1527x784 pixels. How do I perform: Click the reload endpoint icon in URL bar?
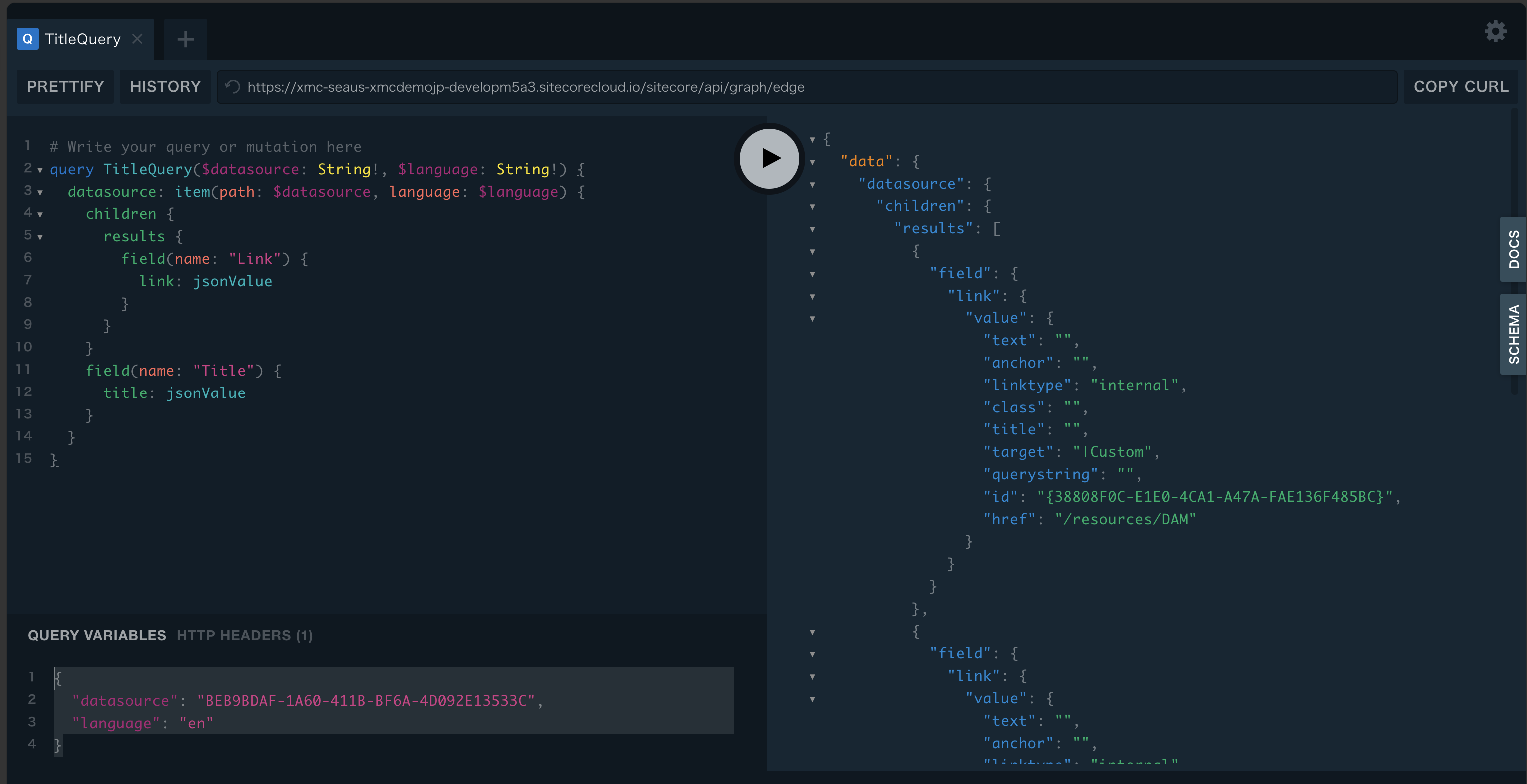point(233,87)
